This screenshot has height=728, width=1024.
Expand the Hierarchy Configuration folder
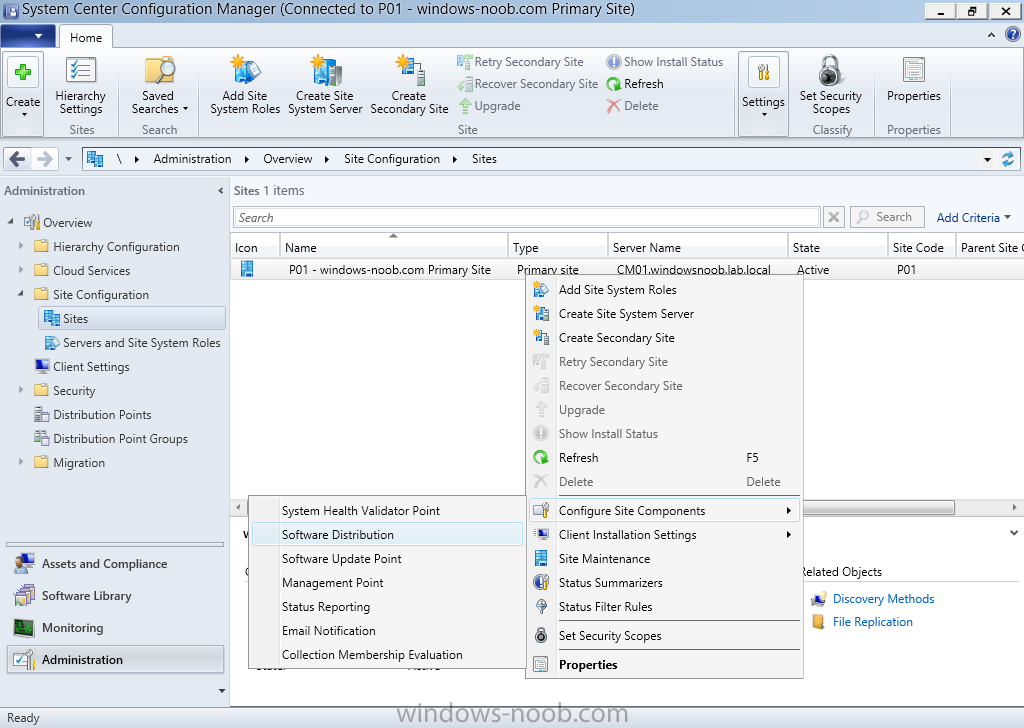click(21, 246)
